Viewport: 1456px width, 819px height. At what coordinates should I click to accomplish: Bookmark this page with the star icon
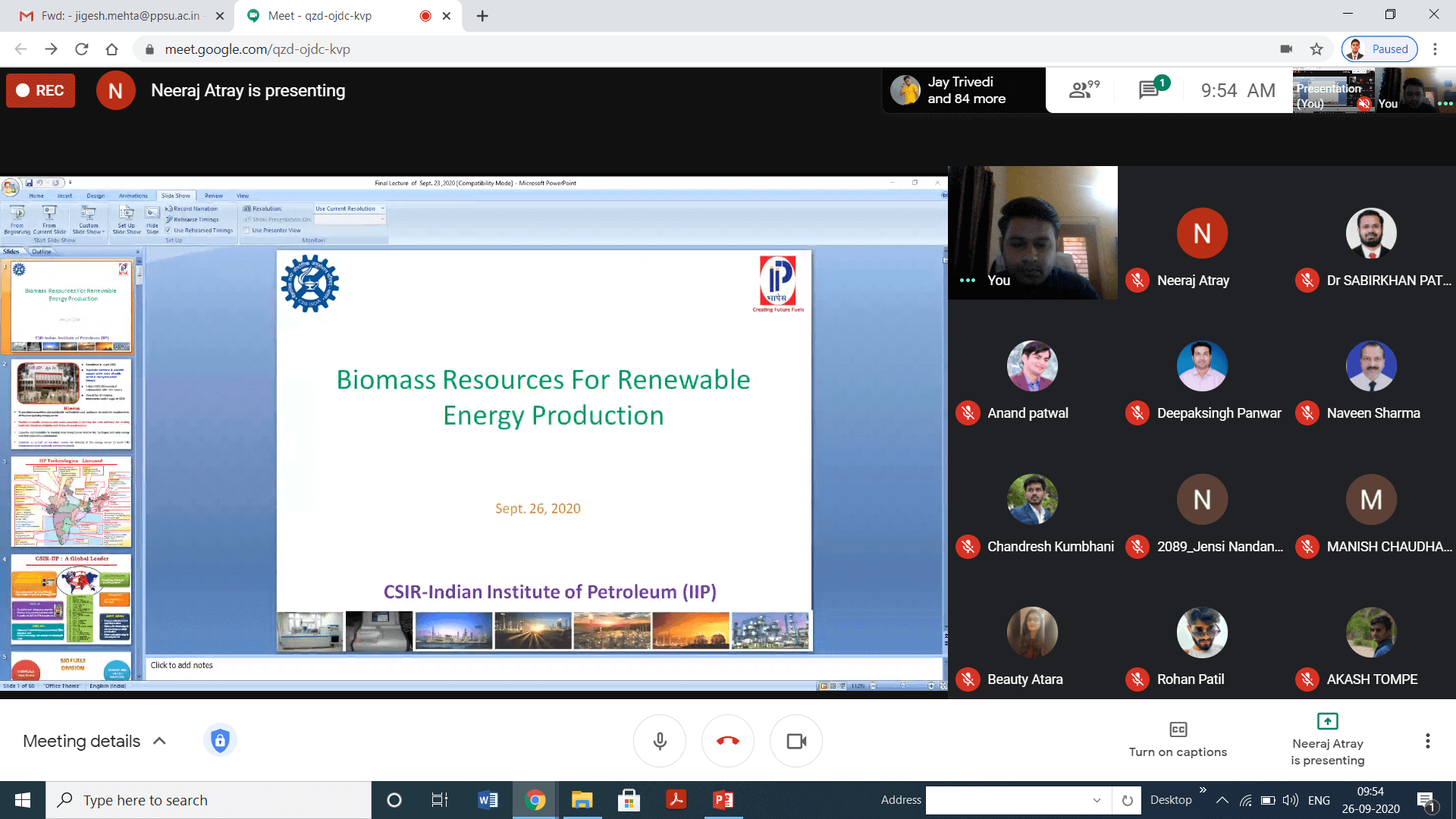point(1316,49)
